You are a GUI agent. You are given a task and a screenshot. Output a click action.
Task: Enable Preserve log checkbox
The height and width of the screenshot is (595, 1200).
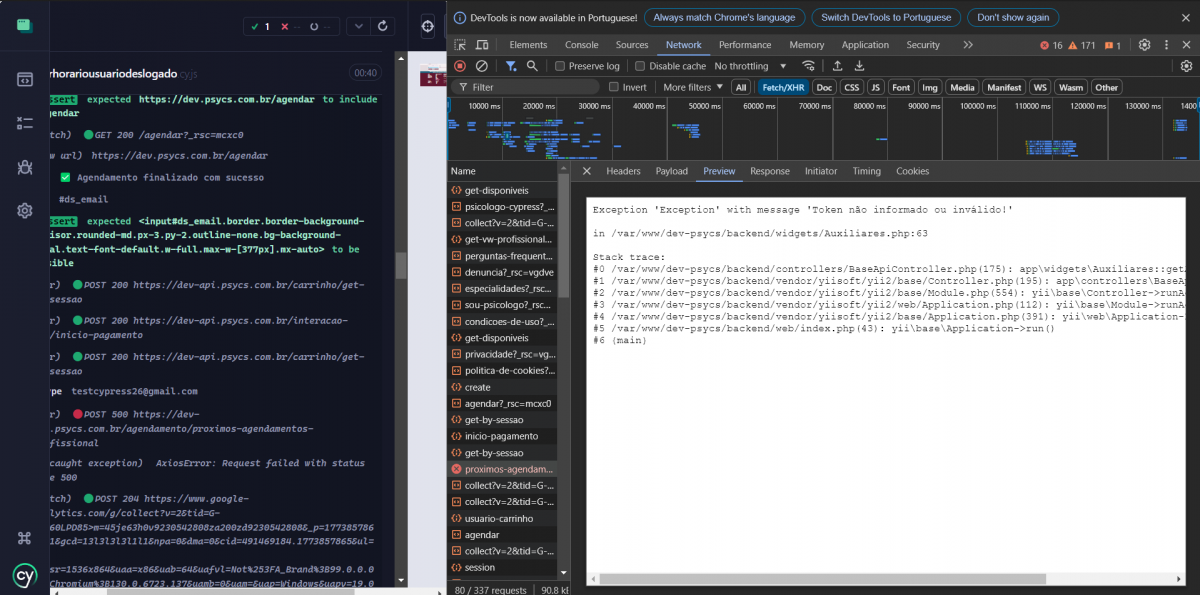560,66
